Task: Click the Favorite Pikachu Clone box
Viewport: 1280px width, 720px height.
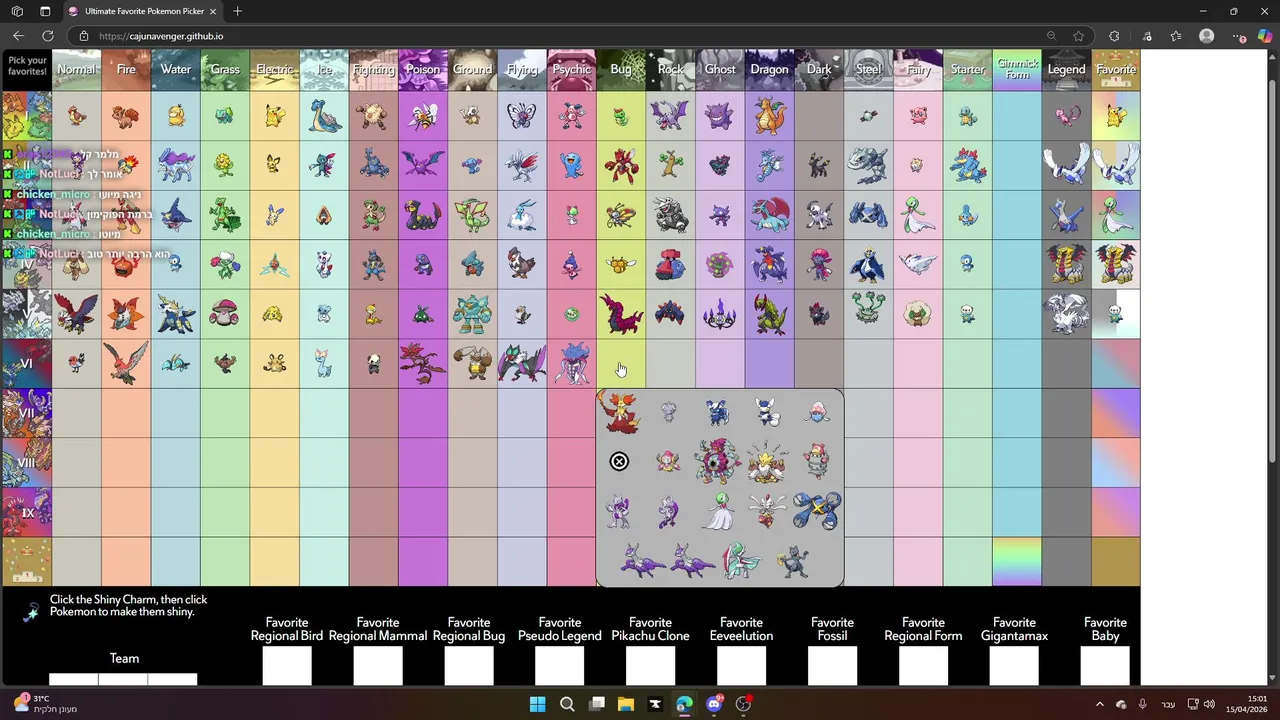Action: pos(651,666)
